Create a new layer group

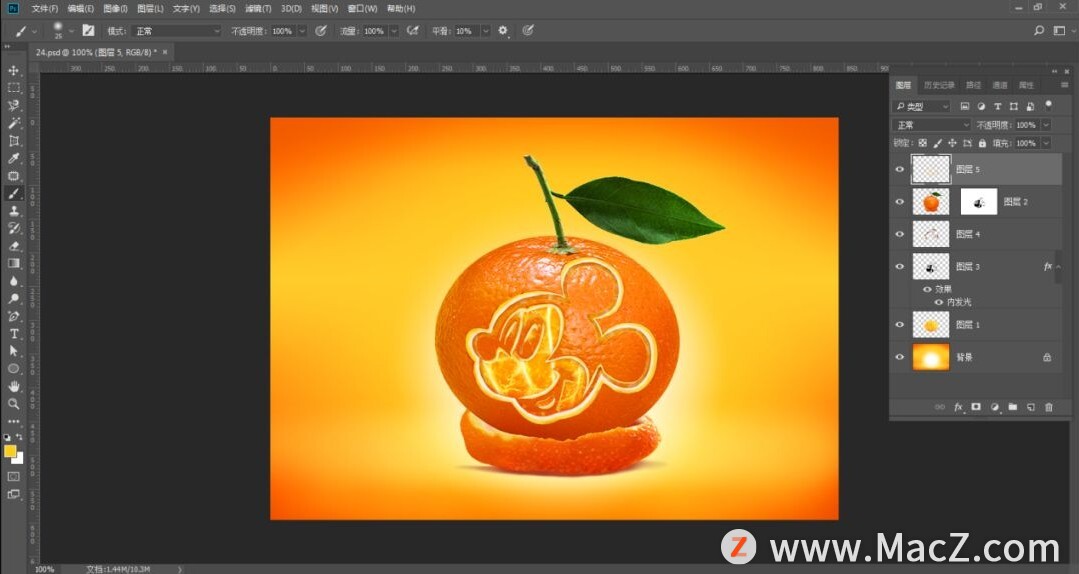tap(1012, 407)
